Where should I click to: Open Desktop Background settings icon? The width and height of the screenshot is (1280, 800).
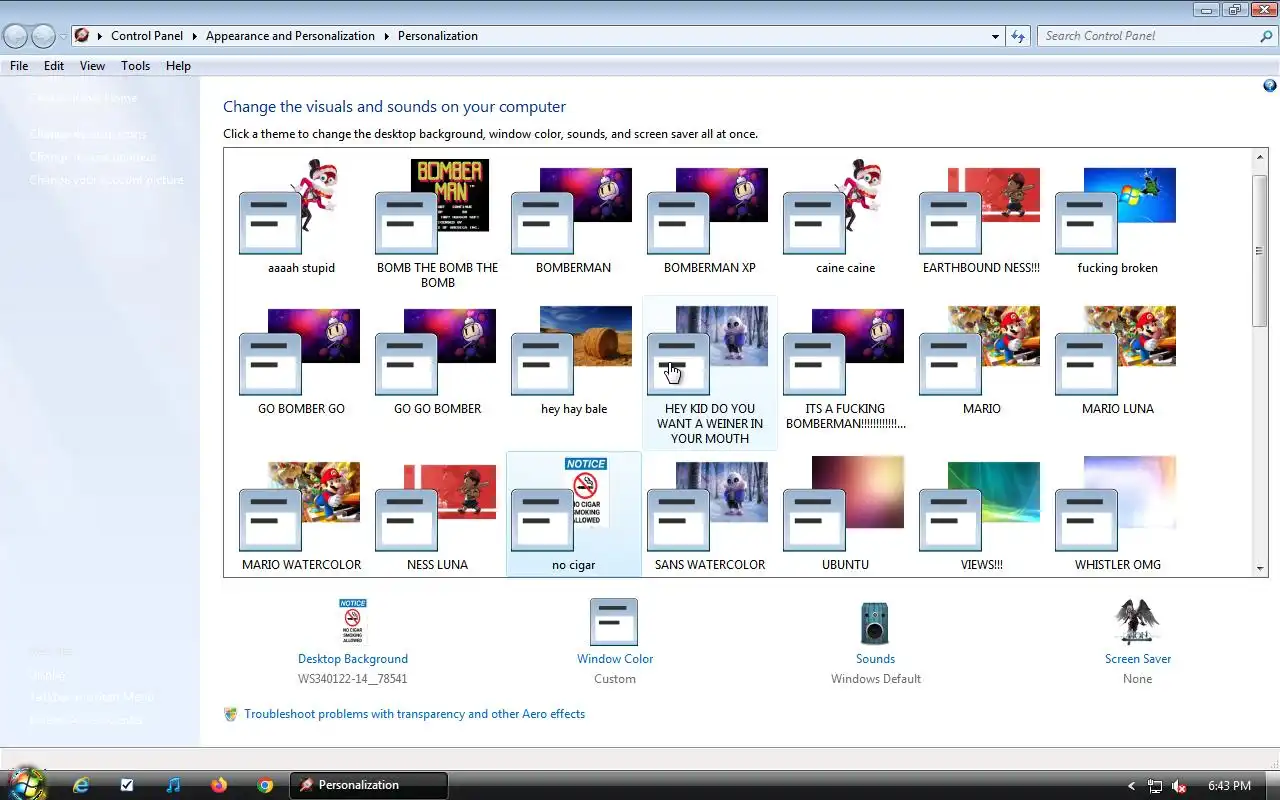(353, 622)
